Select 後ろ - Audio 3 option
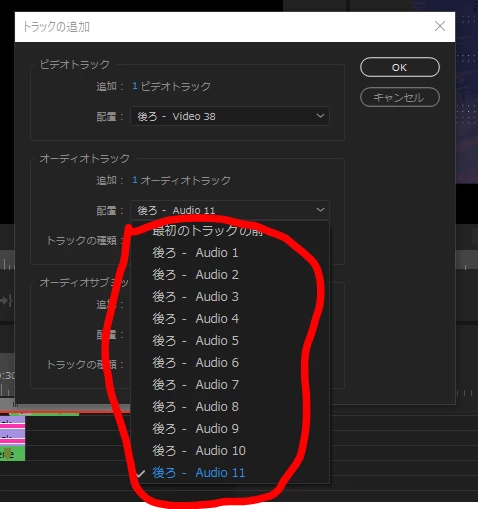The width and height of the screenshot is (478, 509). coord(230,297)
